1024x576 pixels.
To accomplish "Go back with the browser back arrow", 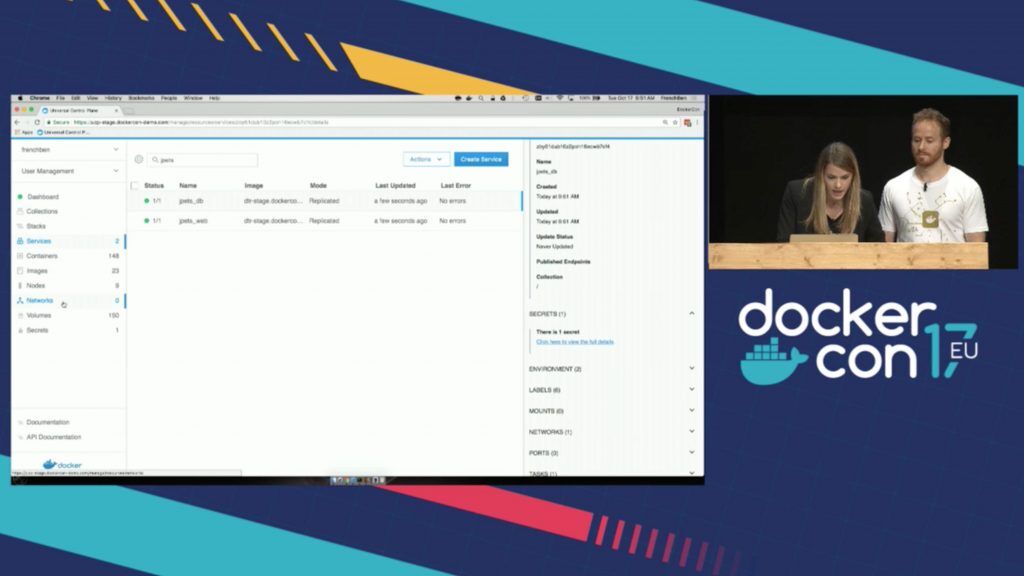I will [18, 122].
